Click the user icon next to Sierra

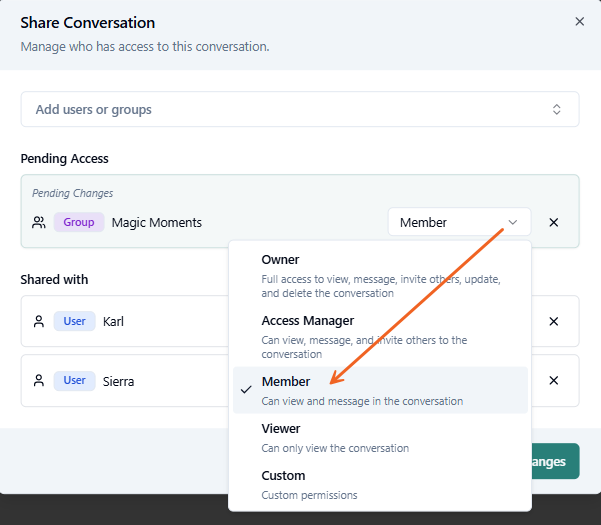click(39, 381)
